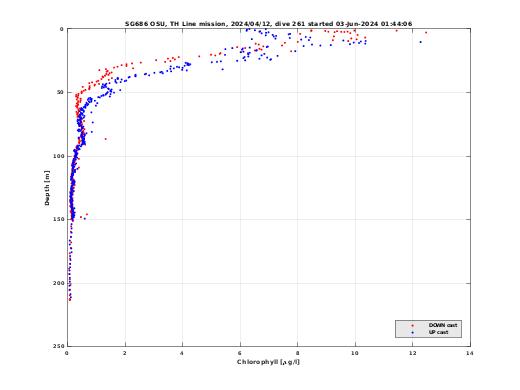This screenshot has width=520, height=390.
Task: Click the x-axis tick label 14
Action: click(x=470, y=353)
